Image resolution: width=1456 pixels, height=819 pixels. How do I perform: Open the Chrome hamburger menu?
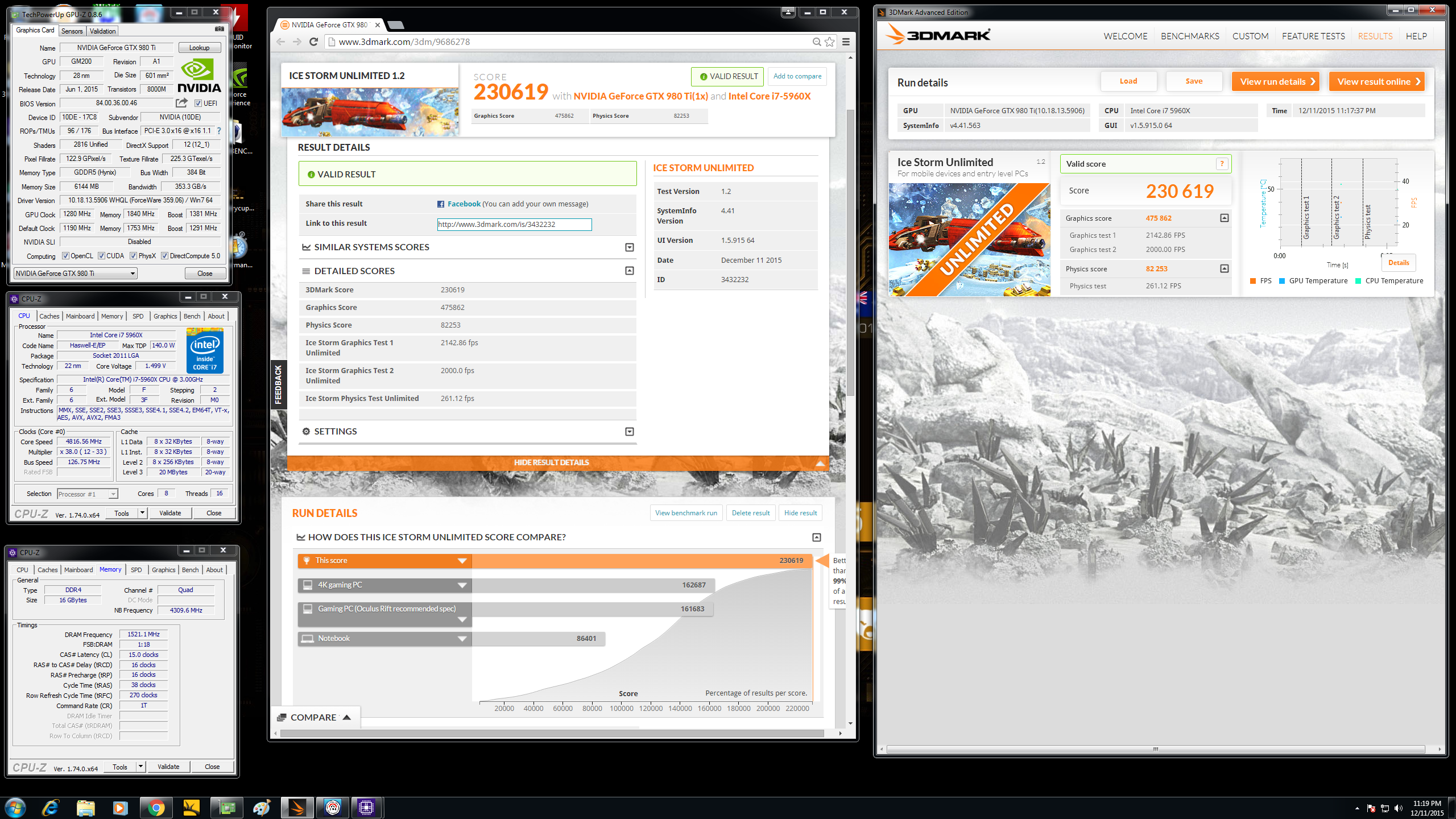pos(846,42)
